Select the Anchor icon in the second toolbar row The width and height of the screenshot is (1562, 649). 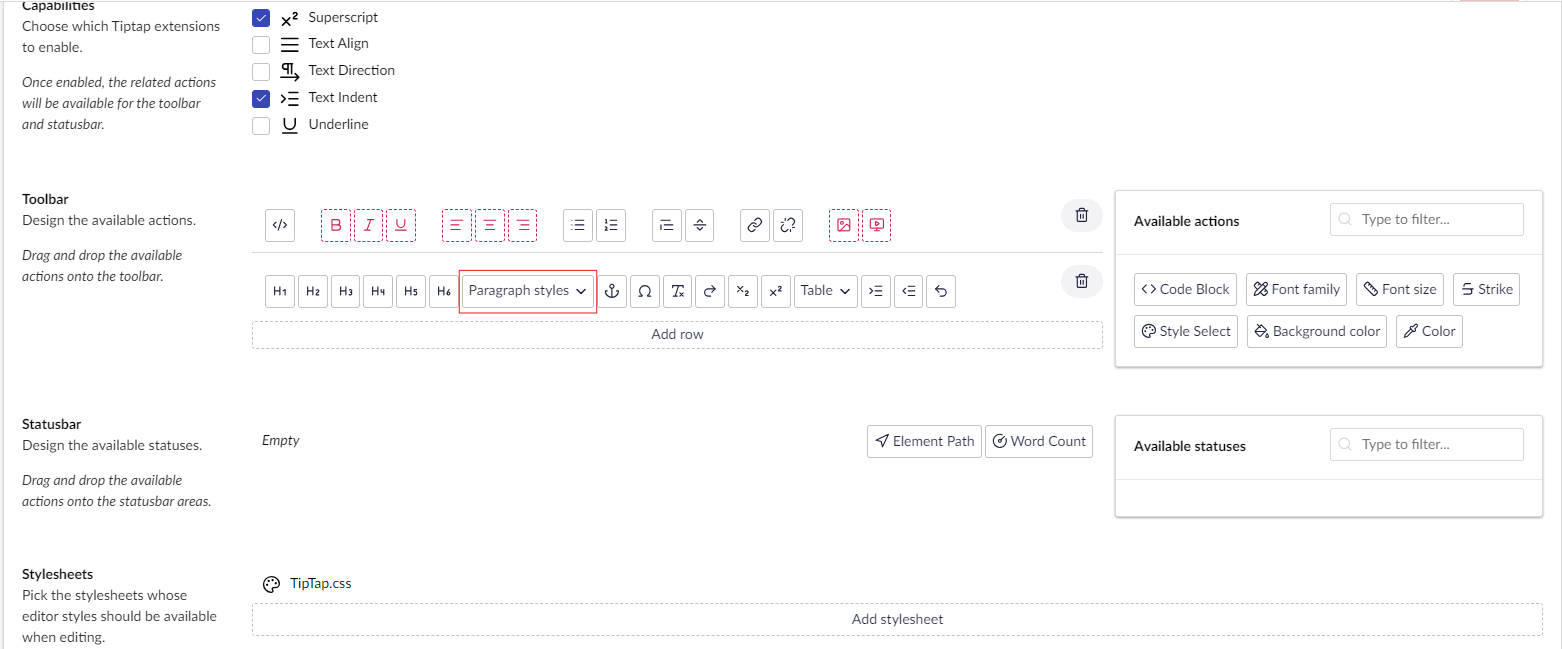point(611,291)
